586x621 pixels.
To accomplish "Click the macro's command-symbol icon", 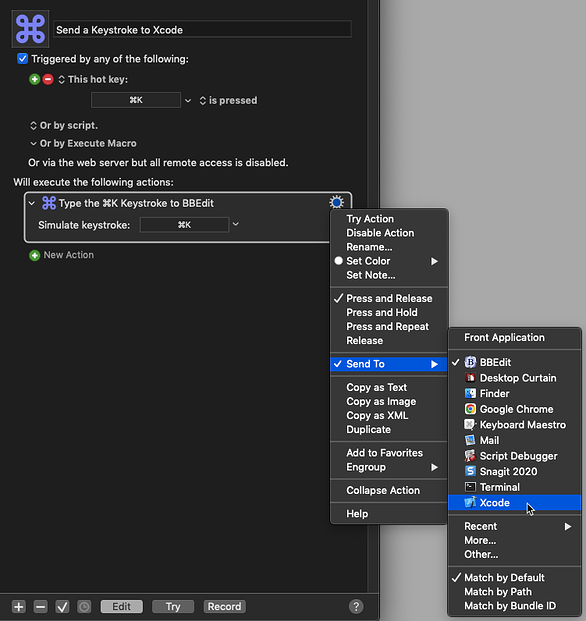I will pos(30,29).
